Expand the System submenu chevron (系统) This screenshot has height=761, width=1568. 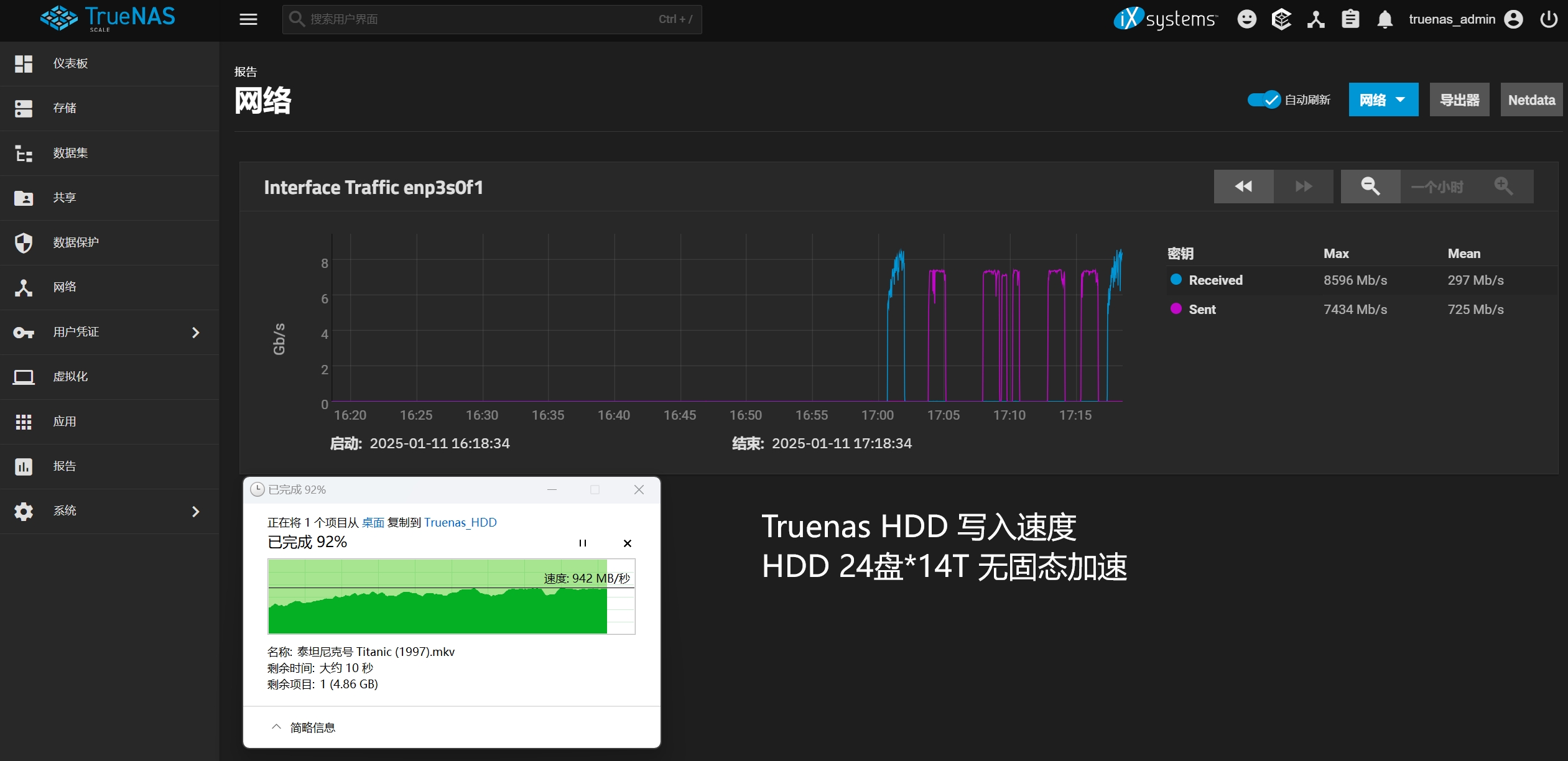pyautogui.click(x=195, y=511)
